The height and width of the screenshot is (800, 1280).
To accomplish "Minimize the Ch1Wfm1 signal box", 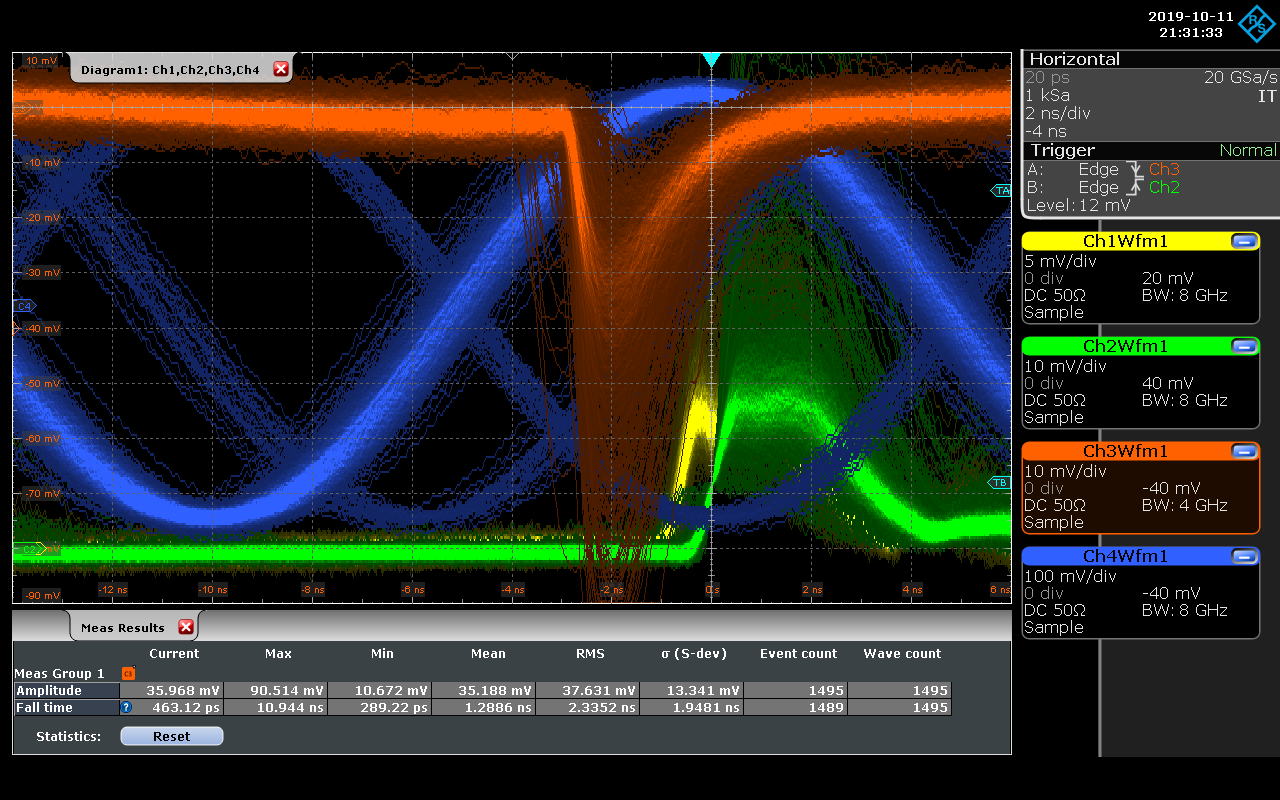I will tap(1244, 241).
